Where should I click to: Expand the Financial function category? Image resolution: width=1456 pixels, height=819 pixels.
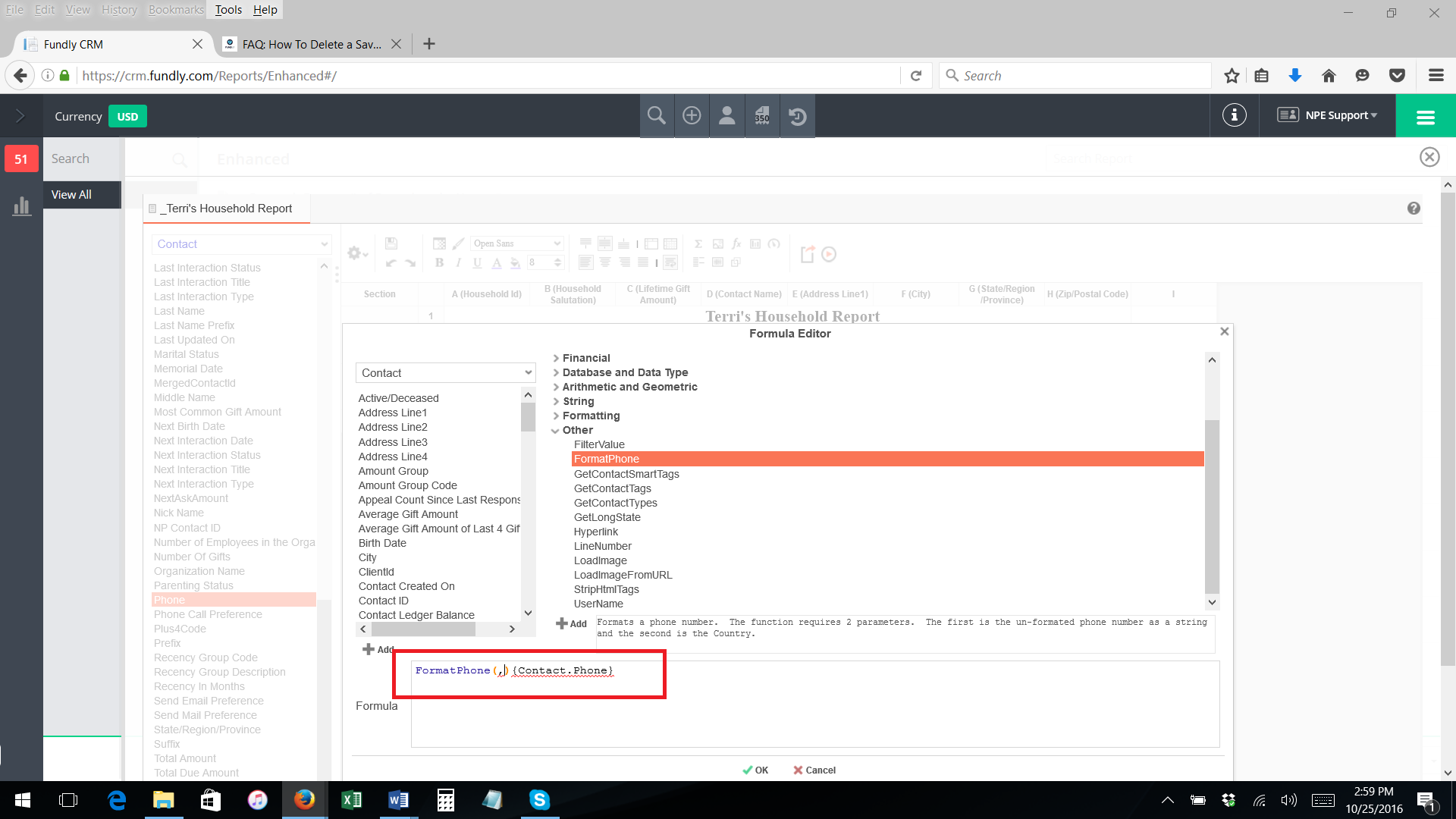tap(585, 358)
